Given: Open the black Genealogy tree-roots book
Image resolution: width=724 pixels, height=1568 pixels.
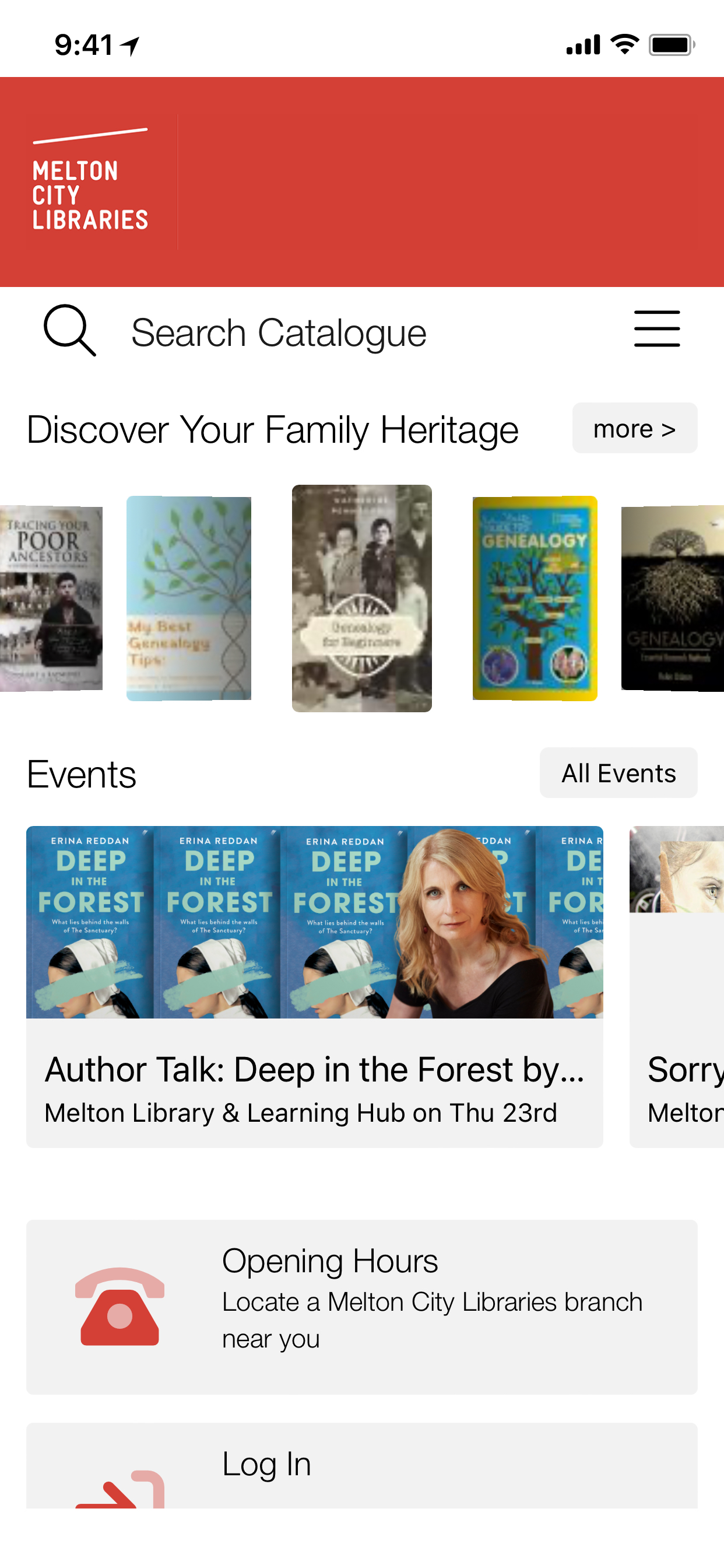Looking at the screenshot, I should 673,598.
